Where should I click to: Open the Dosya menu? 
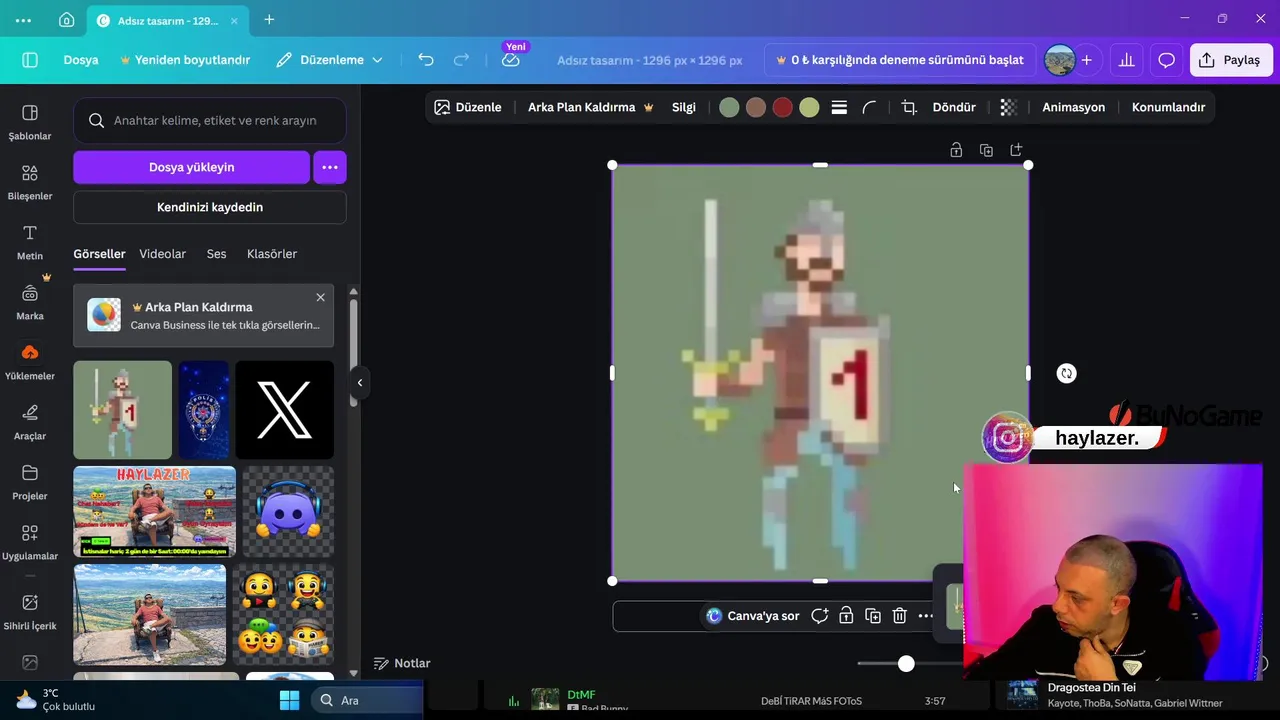[x=81, y=60]
